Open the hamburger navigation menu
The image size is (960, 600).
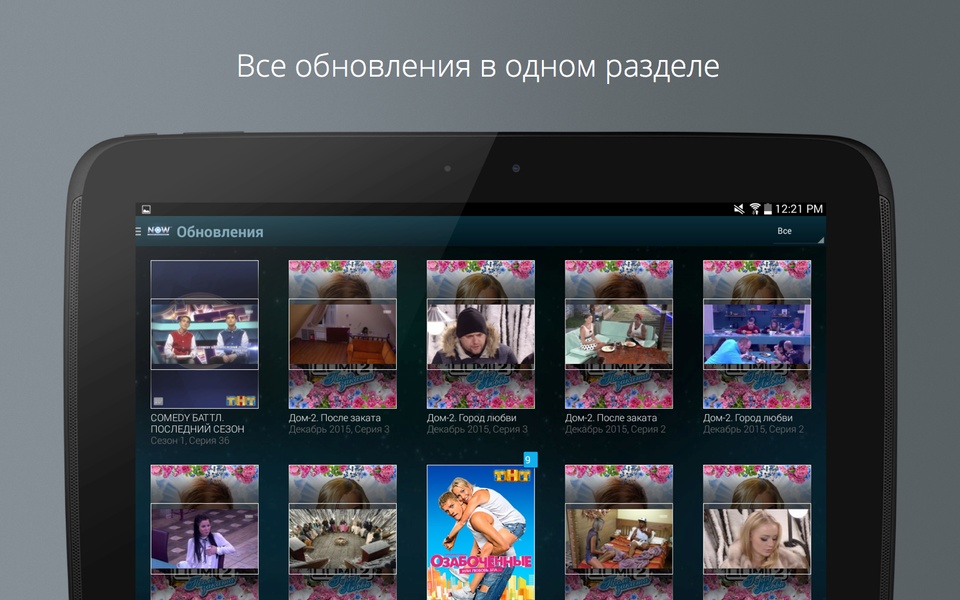138,231
